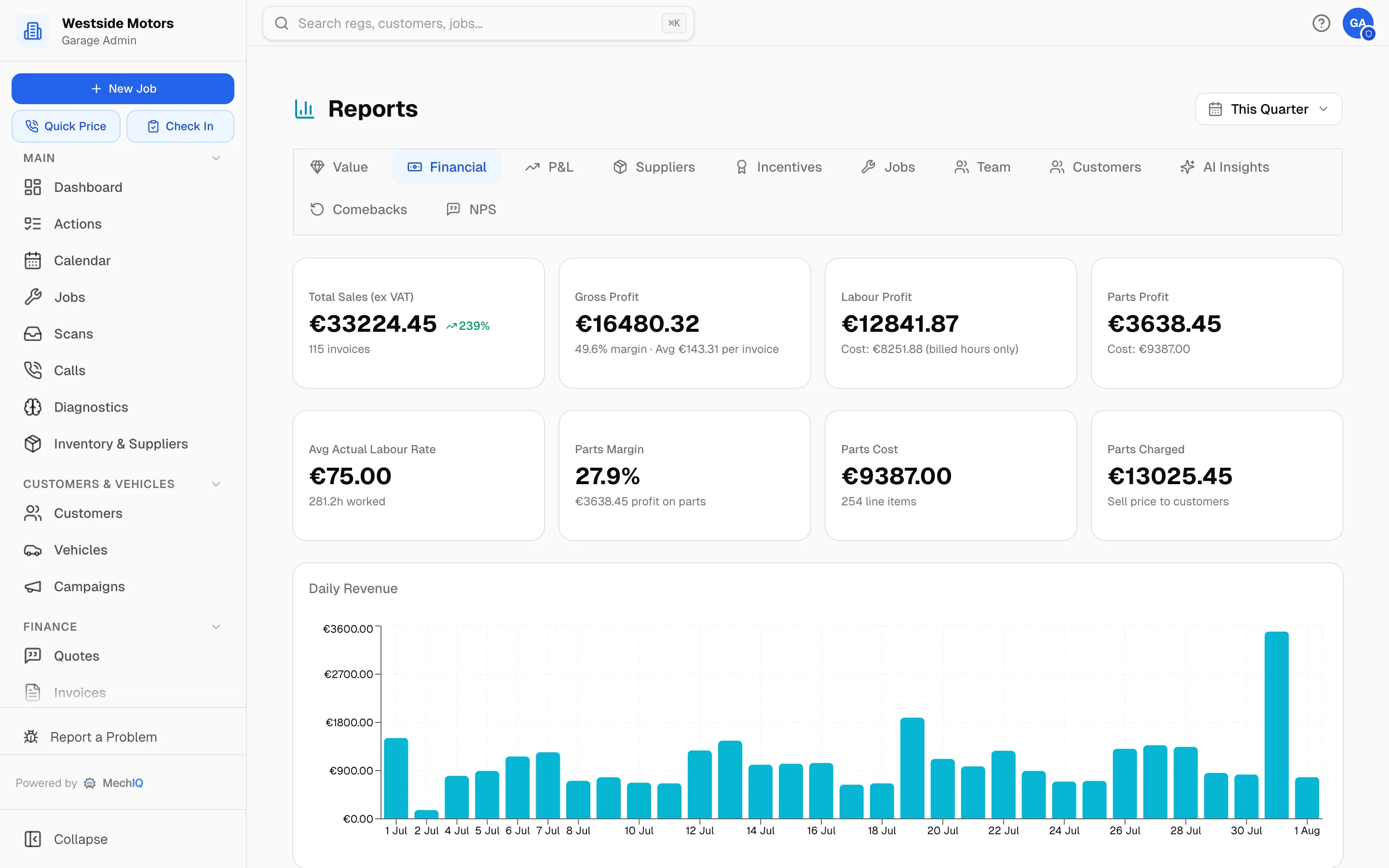Click the €3638.45 Parts Profit value

(1164, 324)
